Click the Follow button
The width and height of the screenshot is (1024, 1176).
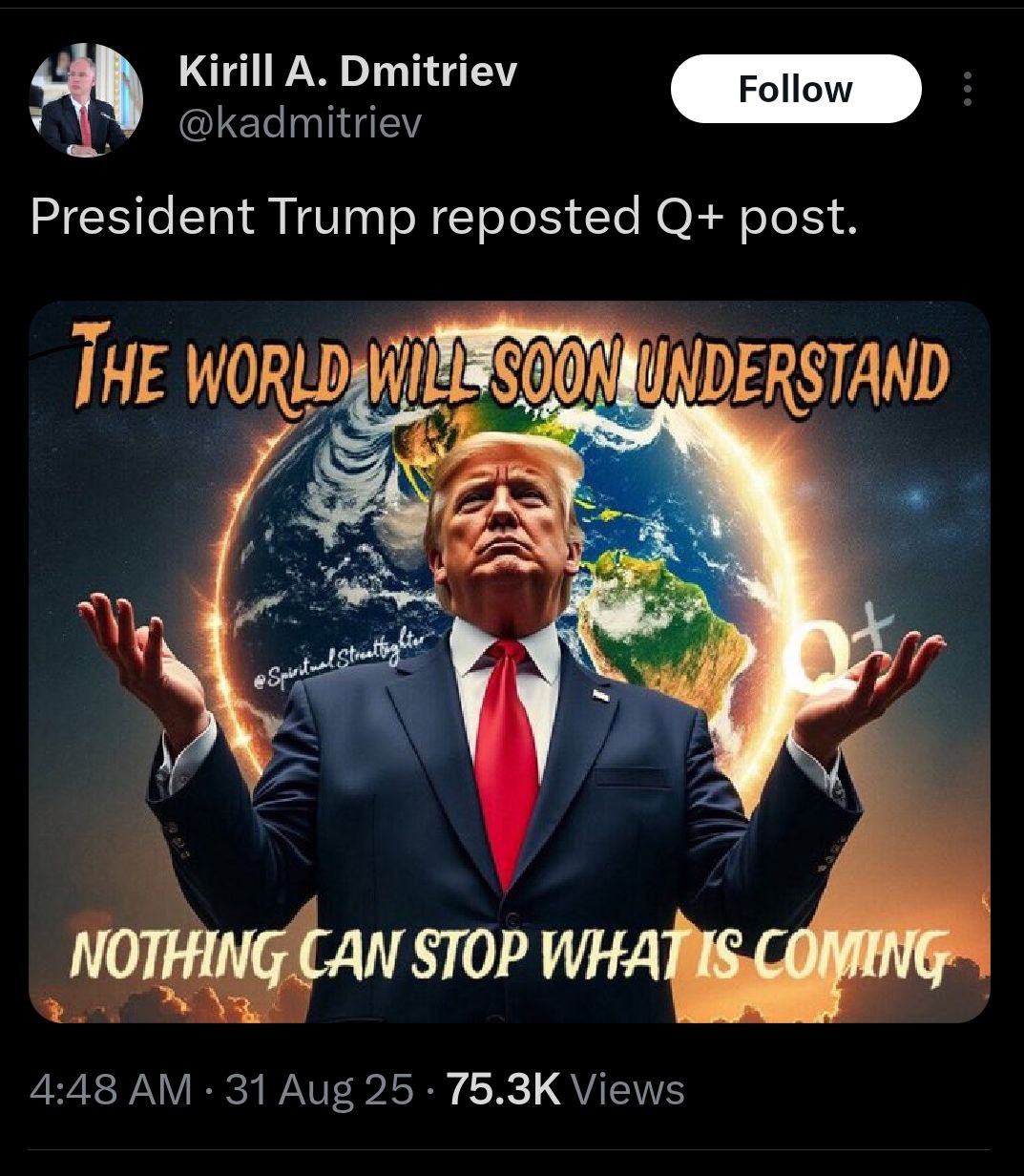(x=796, y=89)
